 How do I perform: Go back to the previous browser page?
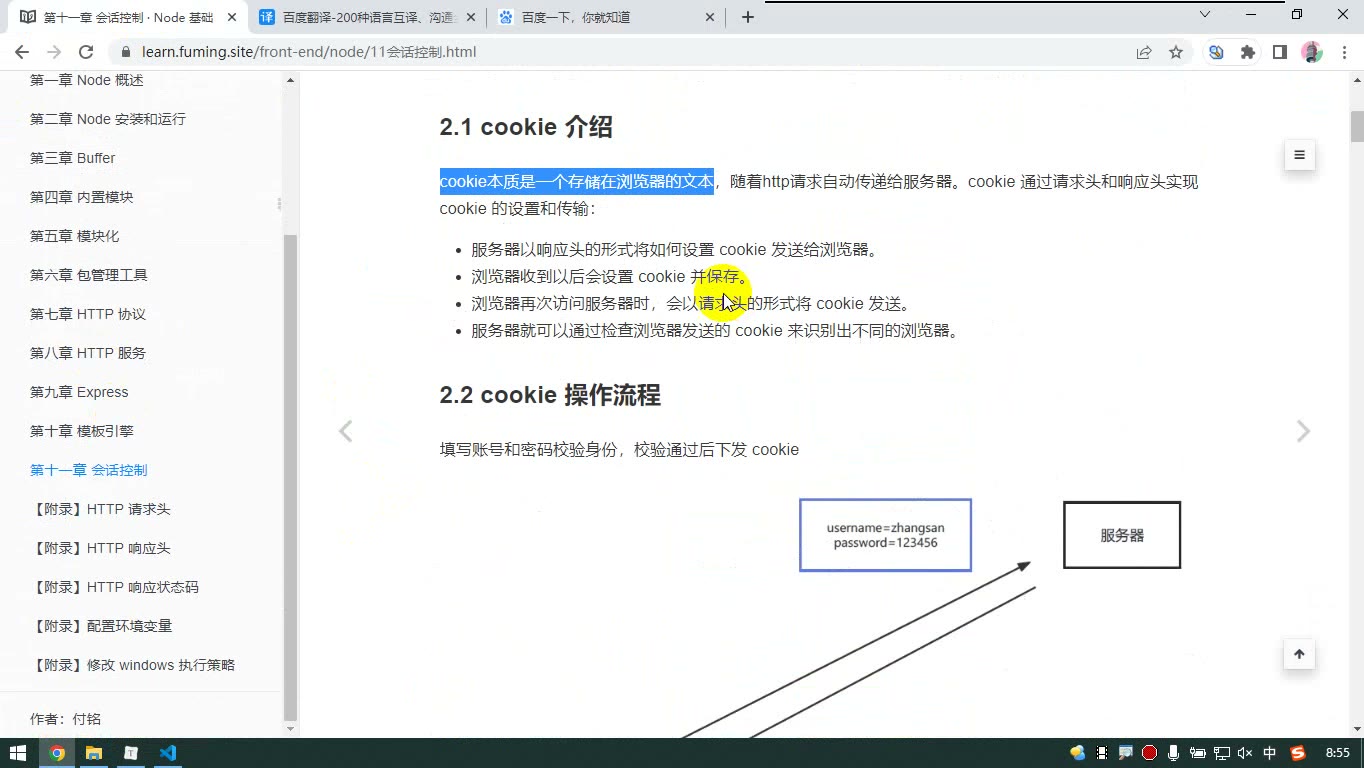pos(22,52)
